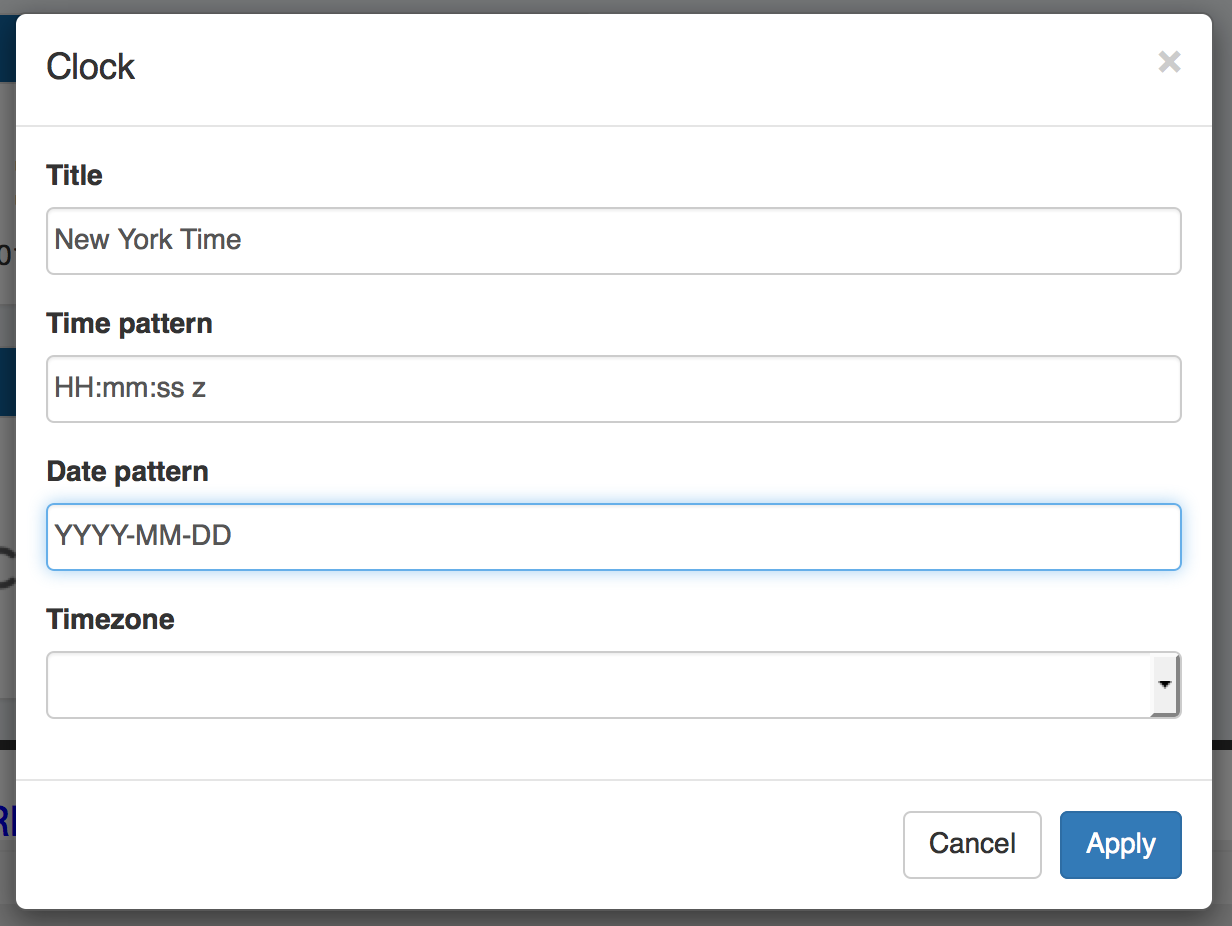Place cursor in the 'YYYY-MM-DD' text
The image size is (1232, 926).
click(143, 537)
